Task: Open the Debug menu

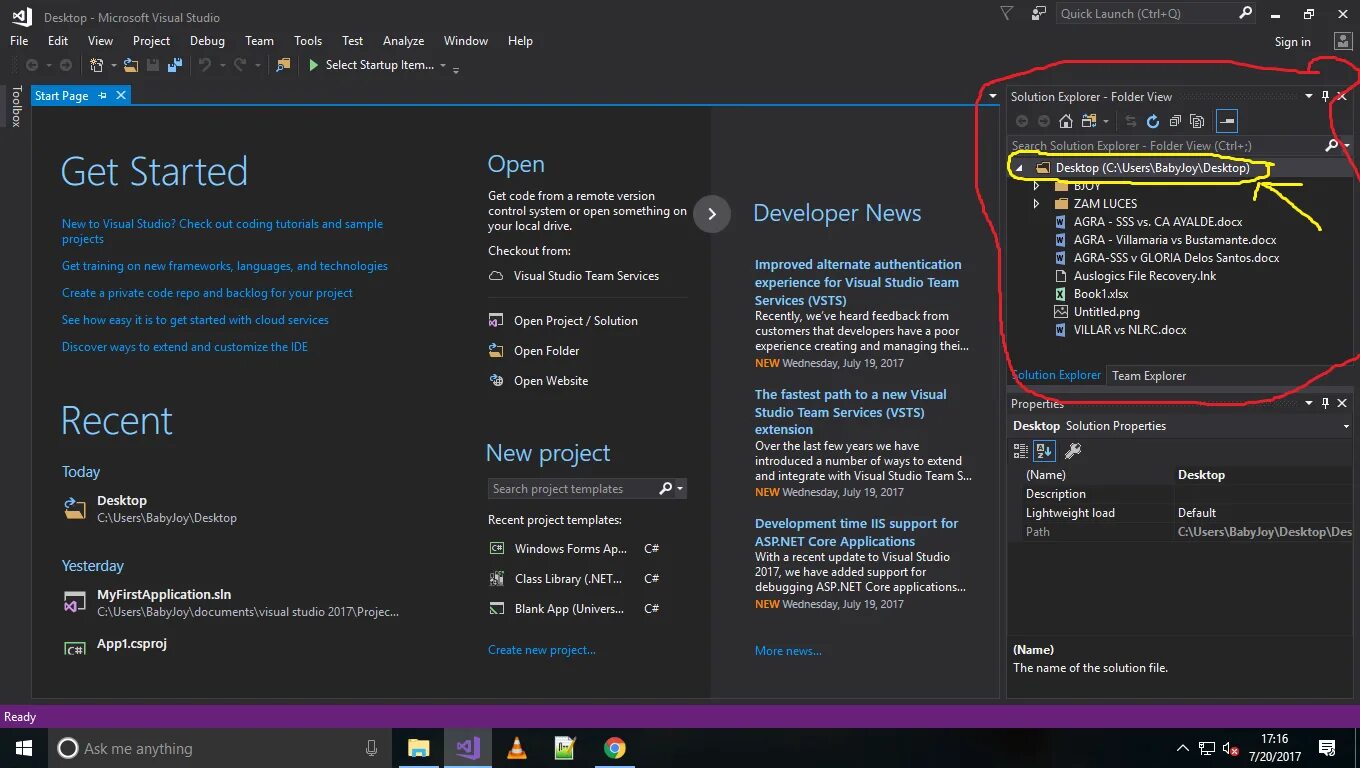Action: pos(207,41)
